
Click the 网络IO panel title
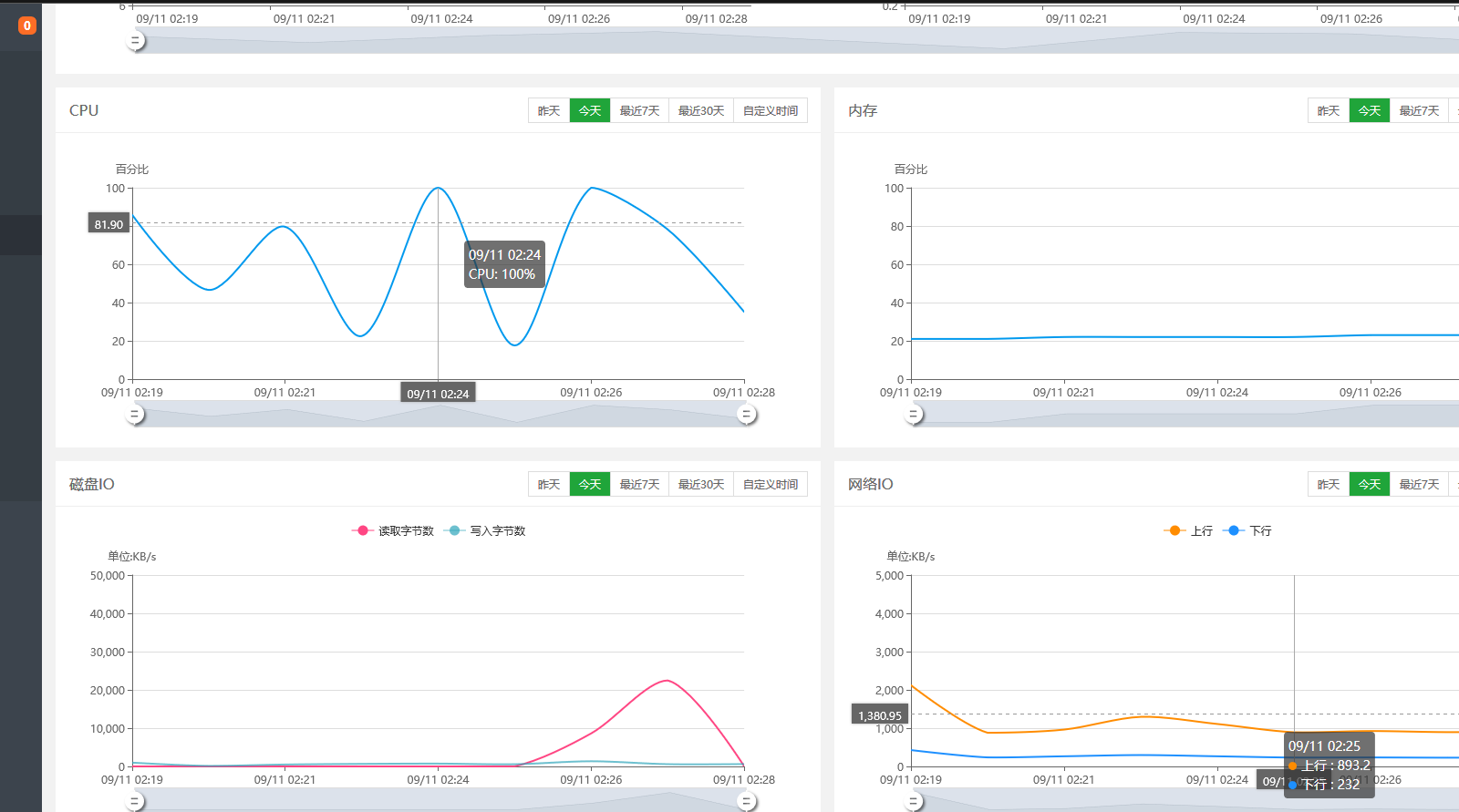point(871,484)
